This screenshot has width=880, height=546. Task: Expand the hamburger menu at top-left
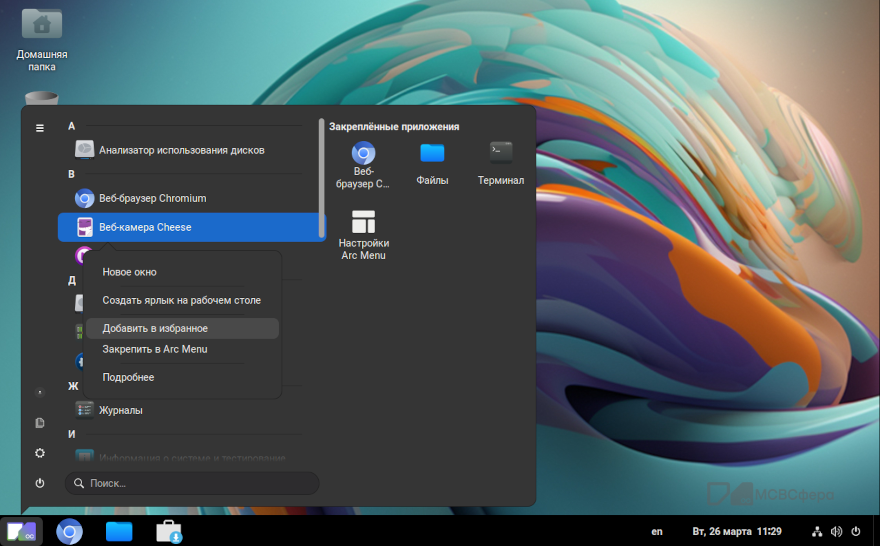pos(40,128)
